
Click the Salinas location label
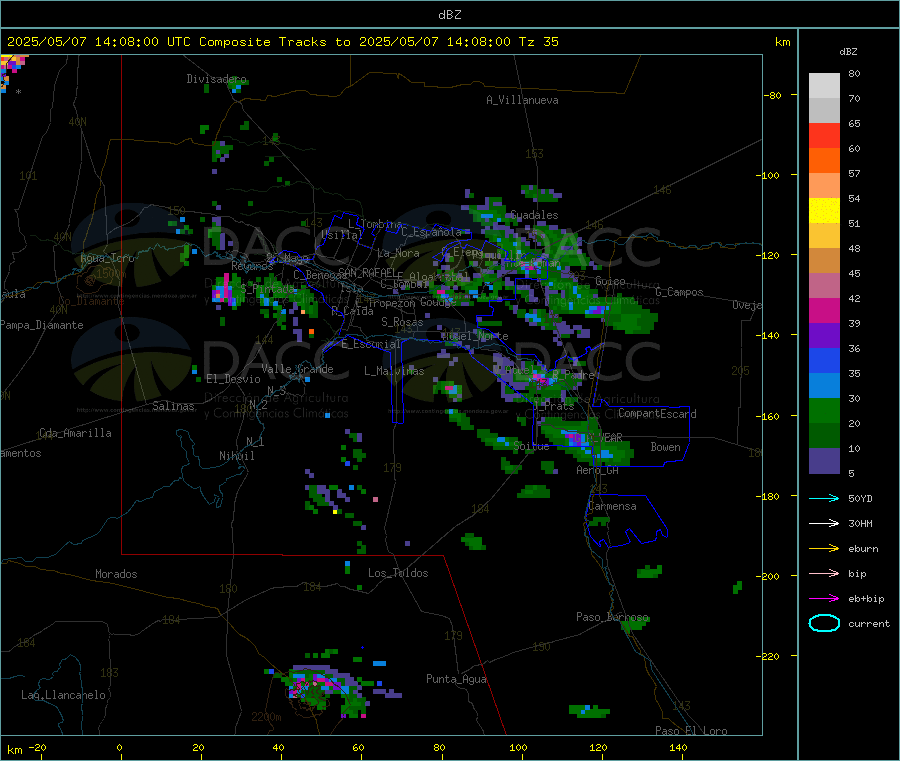(173, 406)
